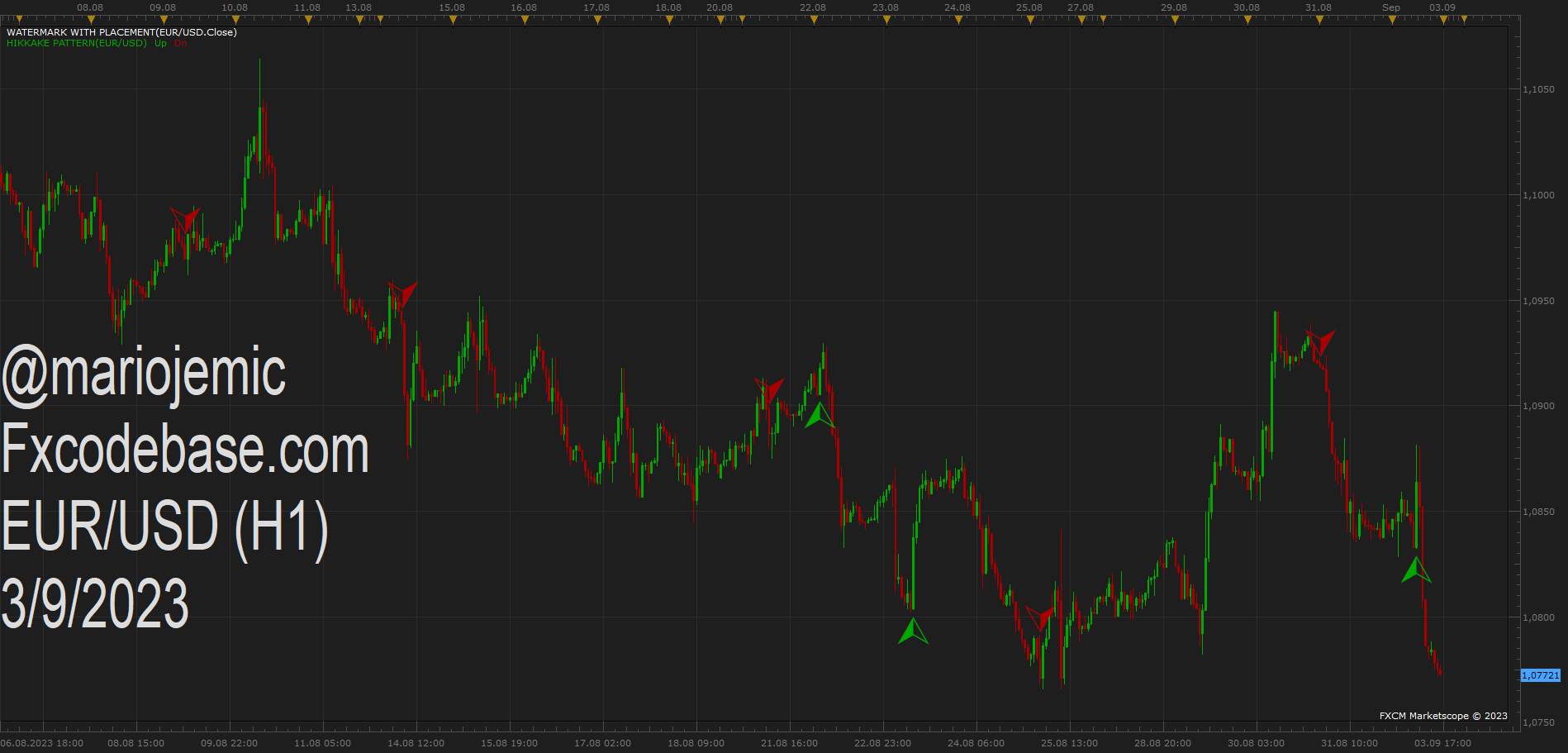Click the FXCM Marketscope © 2023 label

[1443, 716]
